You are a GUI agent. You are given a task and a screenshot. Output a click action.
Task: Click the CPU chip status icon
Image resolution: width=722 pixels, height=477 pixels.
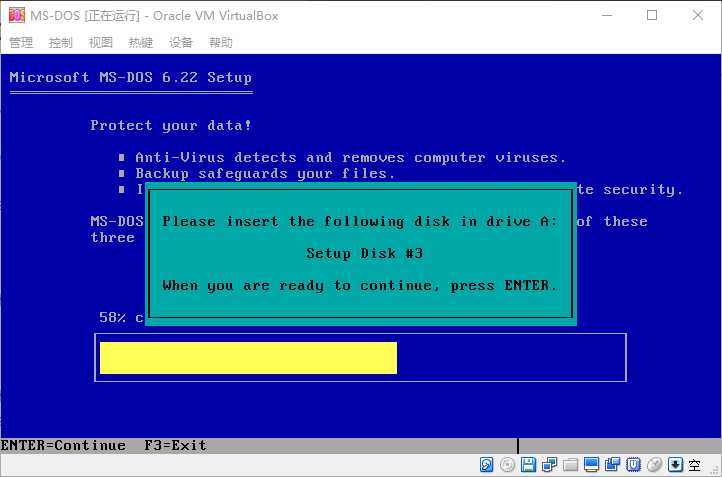click(633, 465)
